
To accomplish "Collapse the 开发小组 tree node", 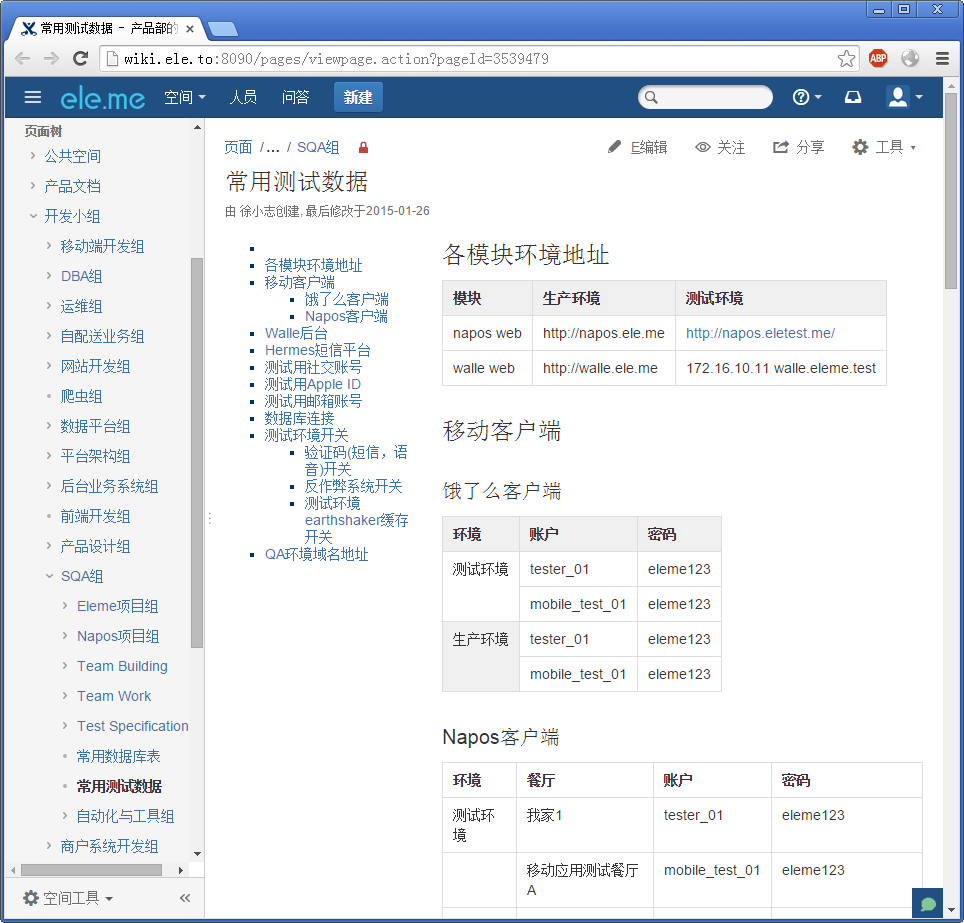I will coord(33,216).
